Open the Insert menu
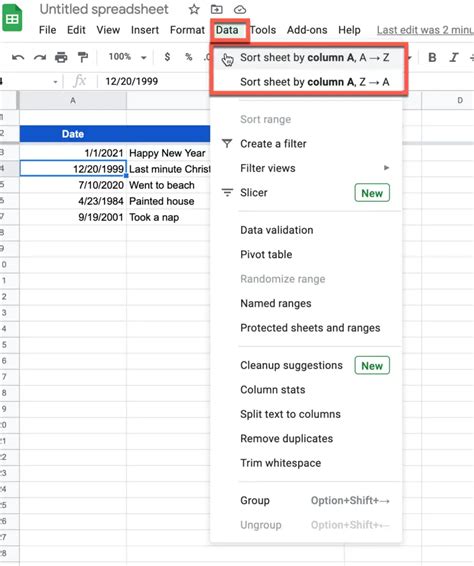The width and height of the screenshot is (474, 566). pos(145,30)
